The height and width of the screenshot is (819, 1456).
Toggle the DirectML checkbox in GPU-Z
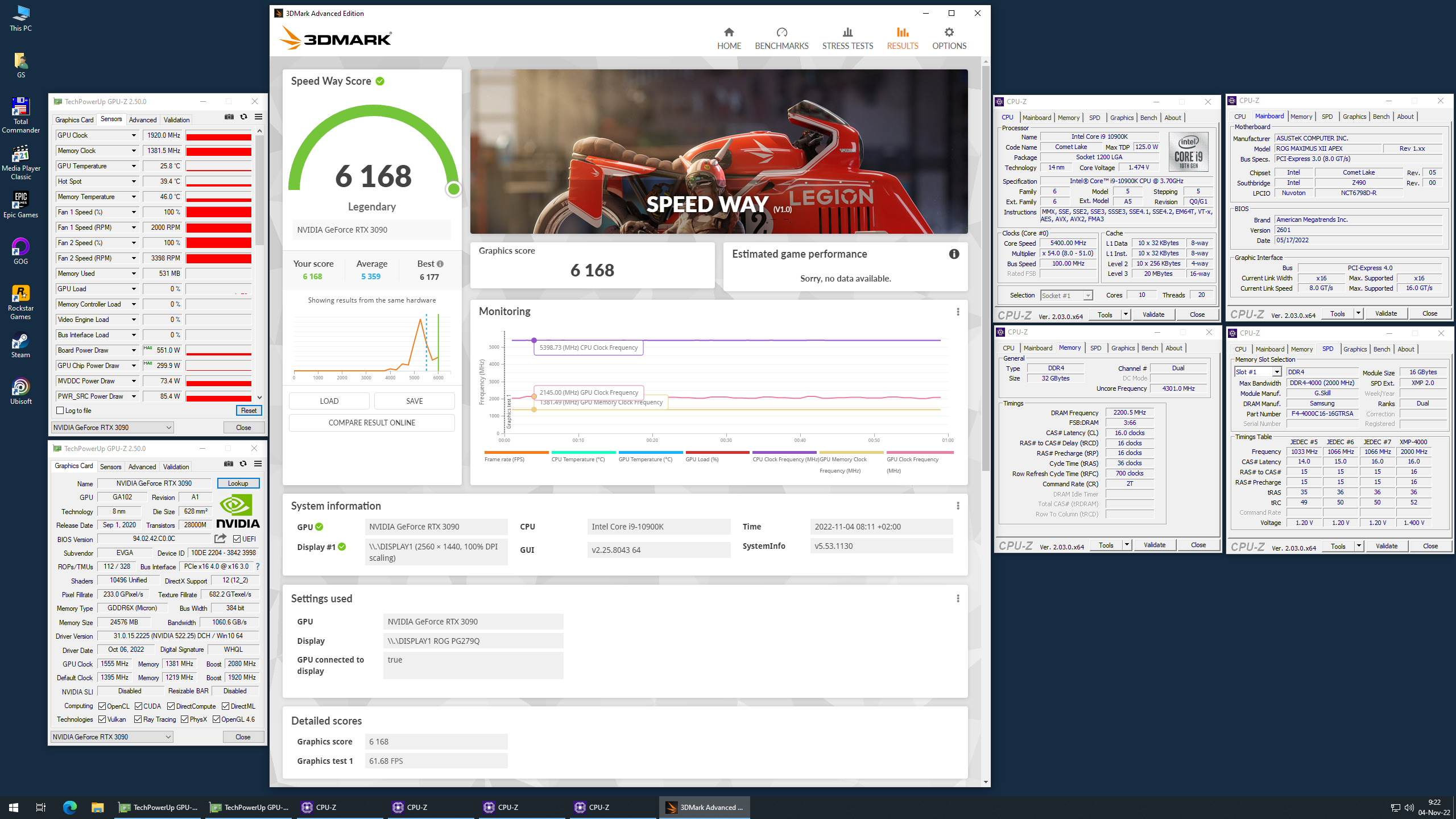coord(226,706)
